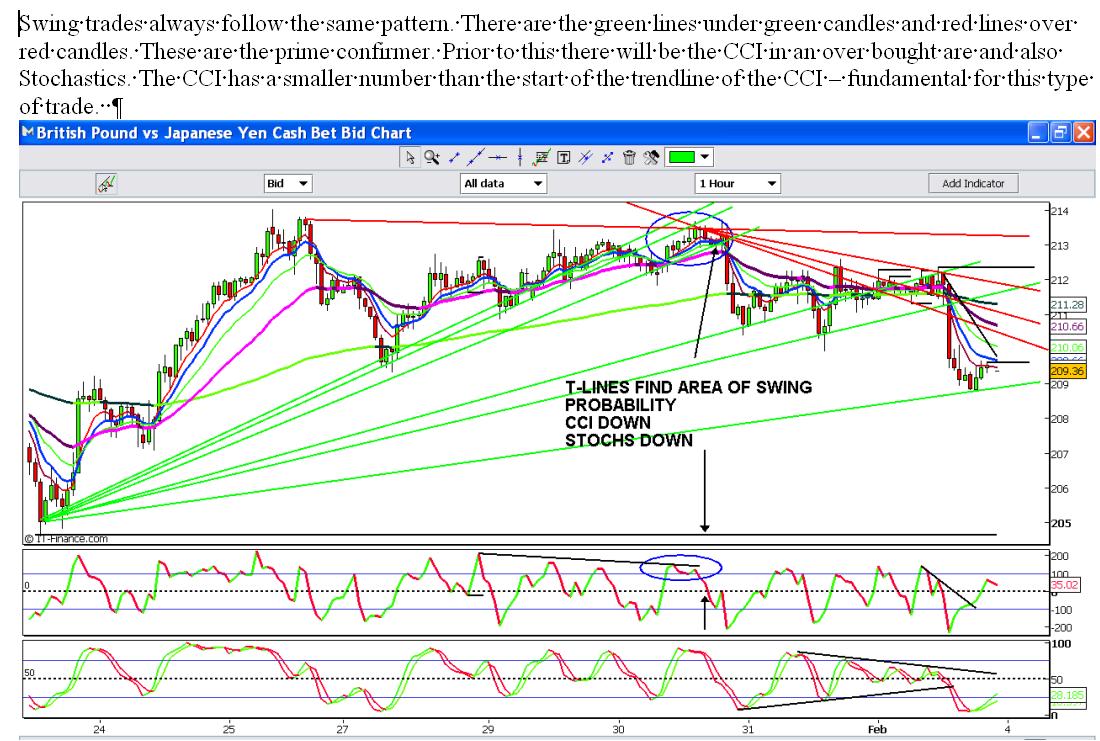Click the date label 27 on axis
Viewport: 1100px width, 741px height.
[x=342, y=729]
